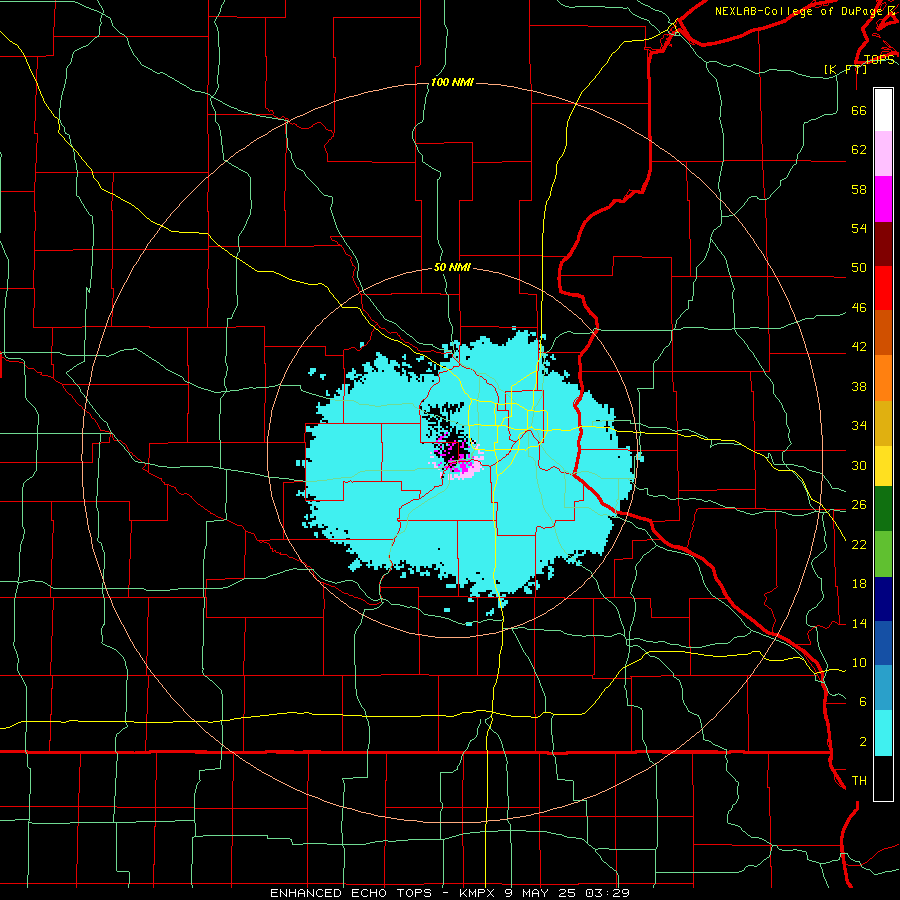Click the 14 value on the legend

tap(859, 623)
